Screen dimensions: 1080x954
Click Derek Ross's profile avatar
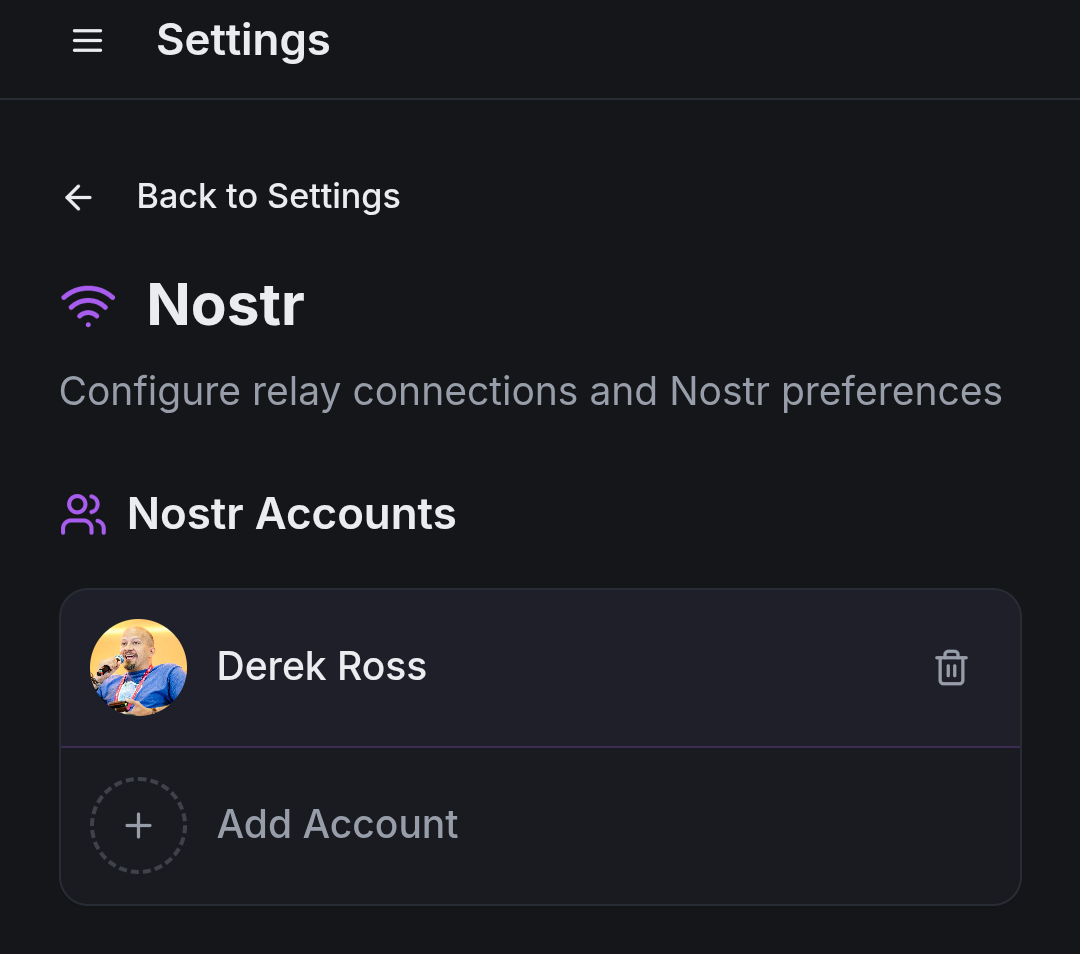tap(139, 666)
